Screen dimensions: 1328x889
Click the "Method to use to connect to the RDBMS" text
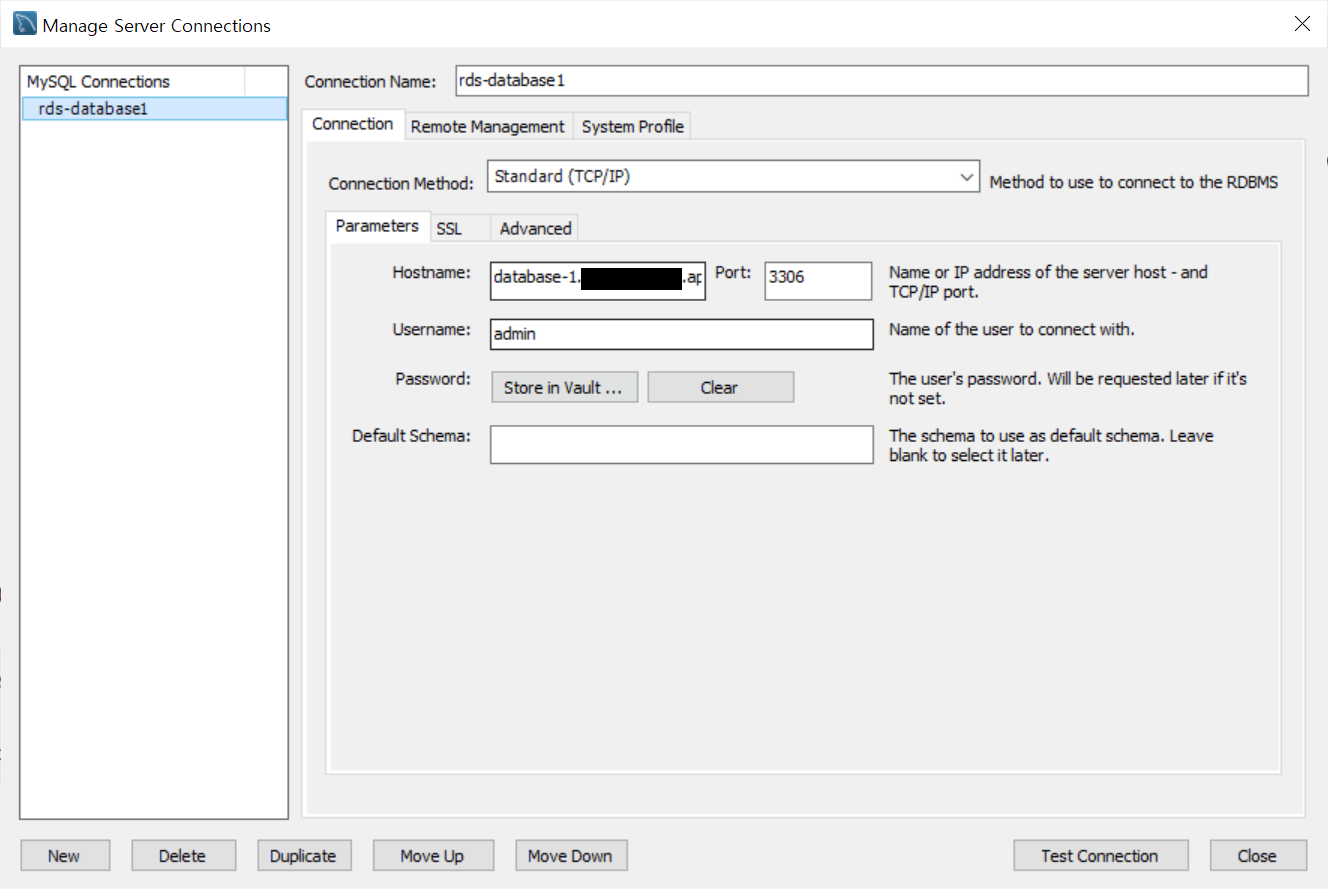pos(1133,182)
